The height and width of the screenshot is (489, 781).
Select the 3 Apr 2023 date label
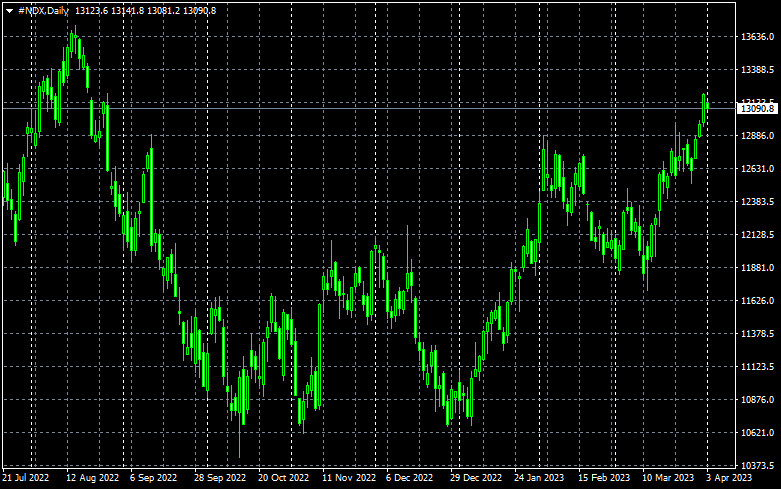pyautogui.click(x=730, y=478)
